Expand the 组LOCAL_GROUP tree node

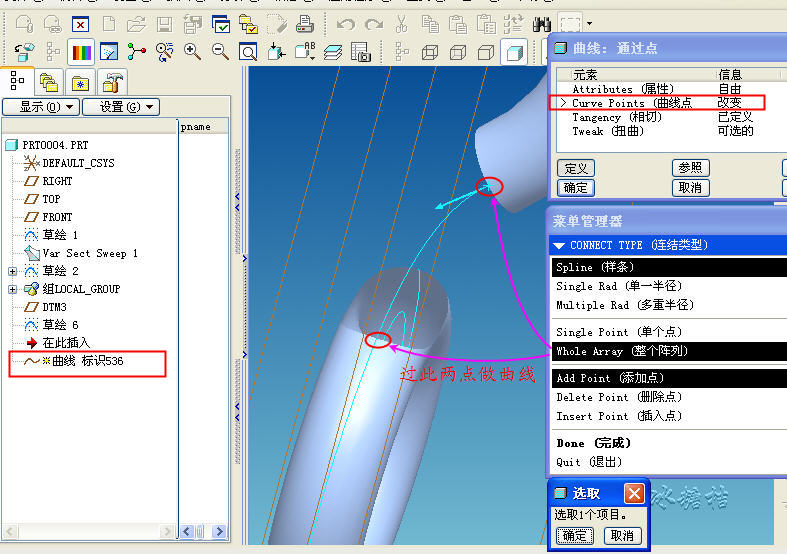coord(13,290)
